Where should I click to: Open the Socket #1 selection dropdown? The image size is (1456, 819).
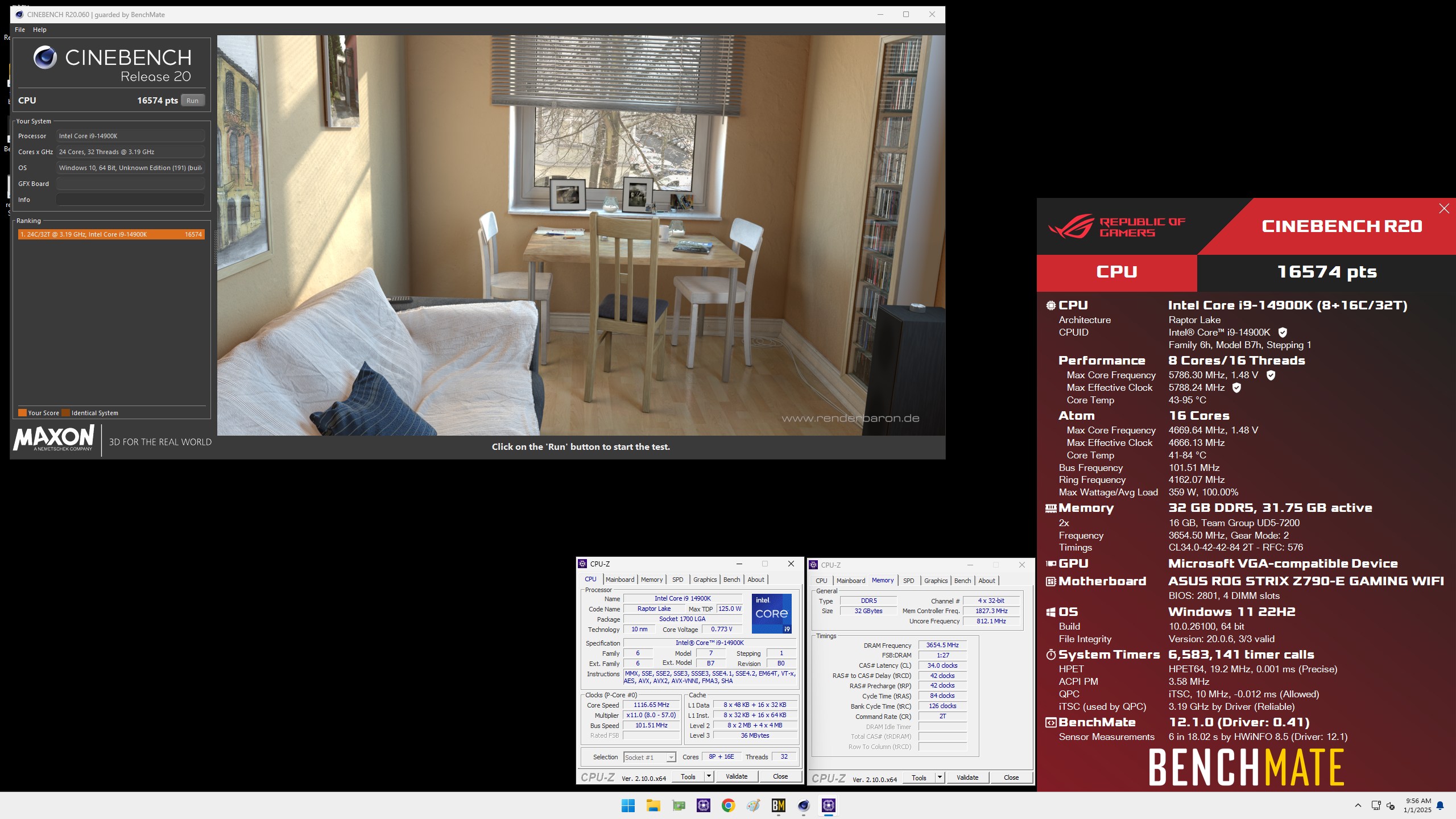tap(650, 757)
